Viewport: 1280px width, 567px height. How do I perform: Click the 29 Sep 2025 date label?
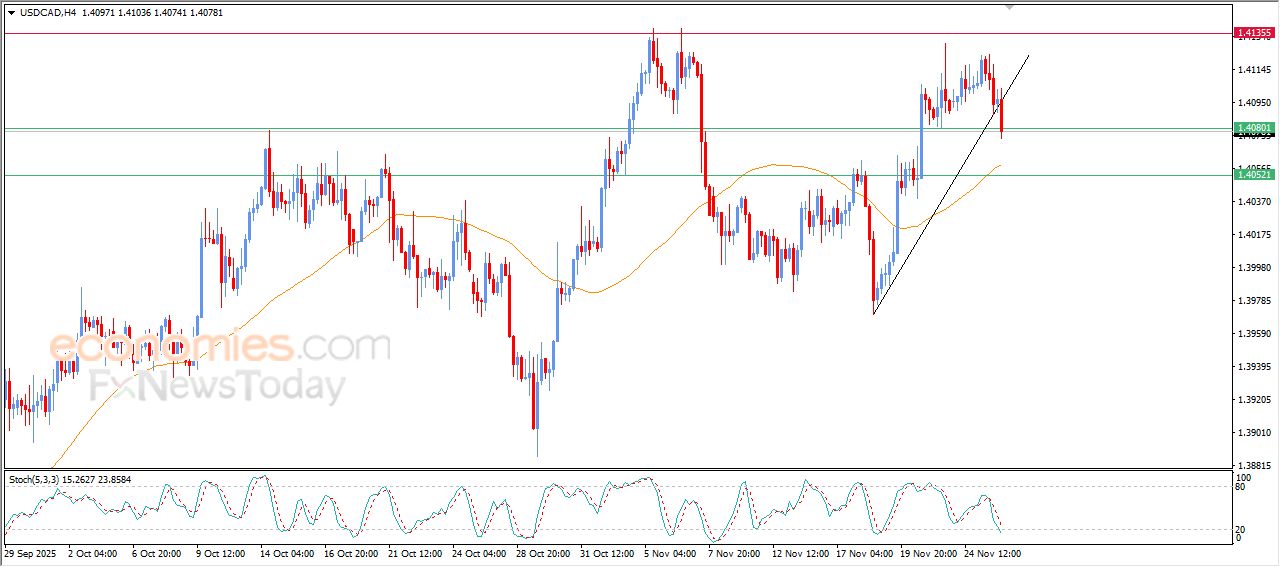(28, 552)
